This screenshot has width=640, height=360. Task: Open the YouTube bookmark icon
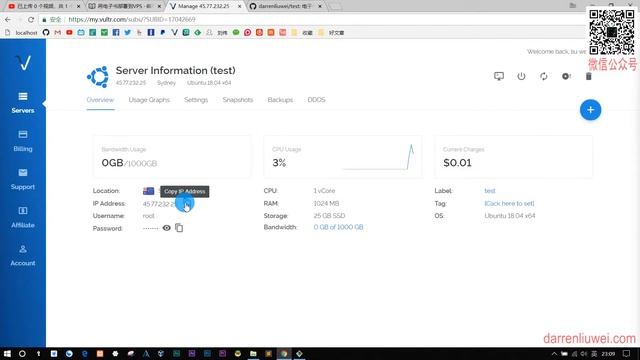click(x=69, y=32)
